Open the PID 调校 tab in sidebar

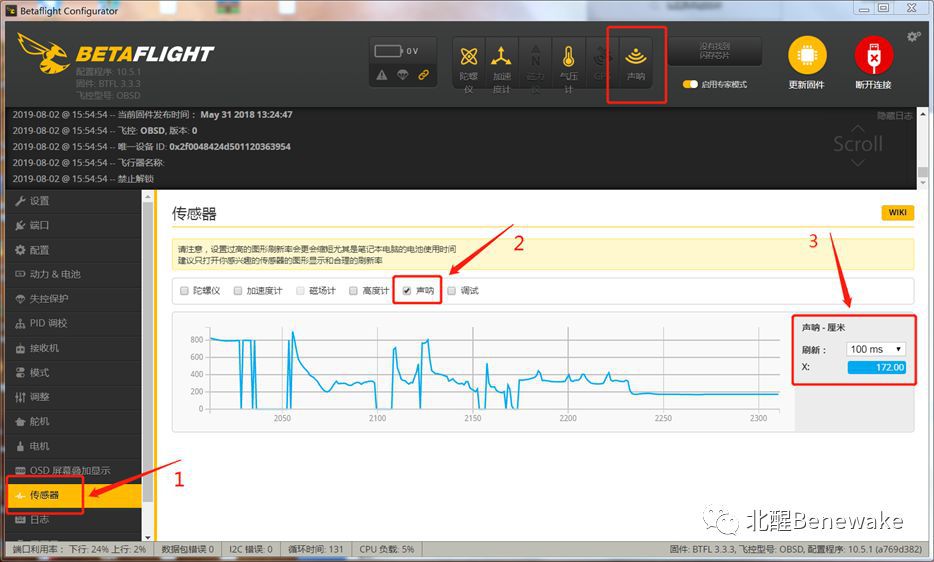(74, 324)
